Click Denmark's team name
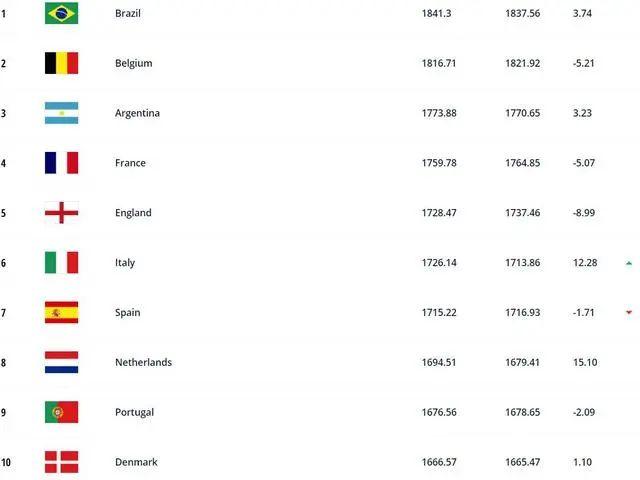This screenshot has height=480, width=640. tap(136, 462)
